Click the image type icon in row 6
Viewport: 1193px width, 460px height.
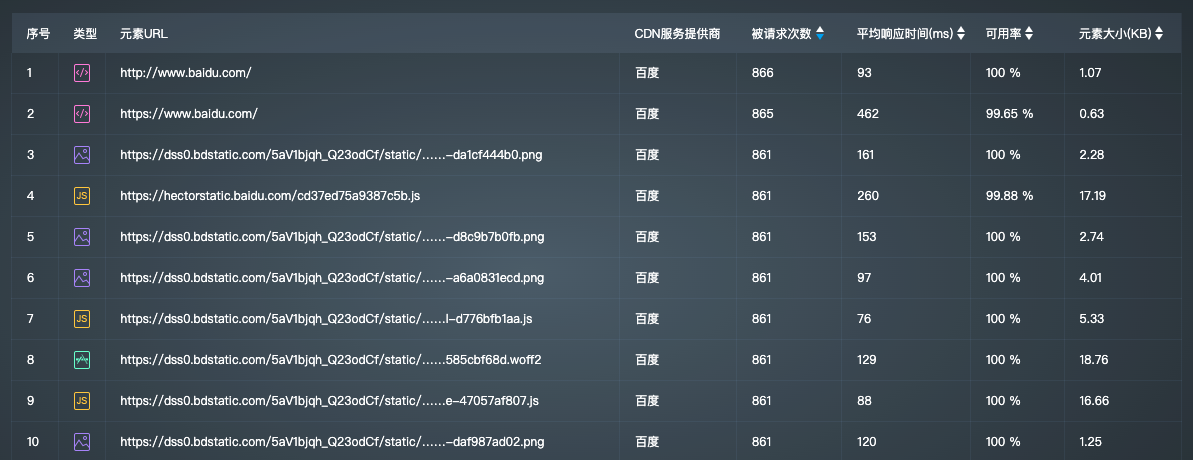pos(81,278)
